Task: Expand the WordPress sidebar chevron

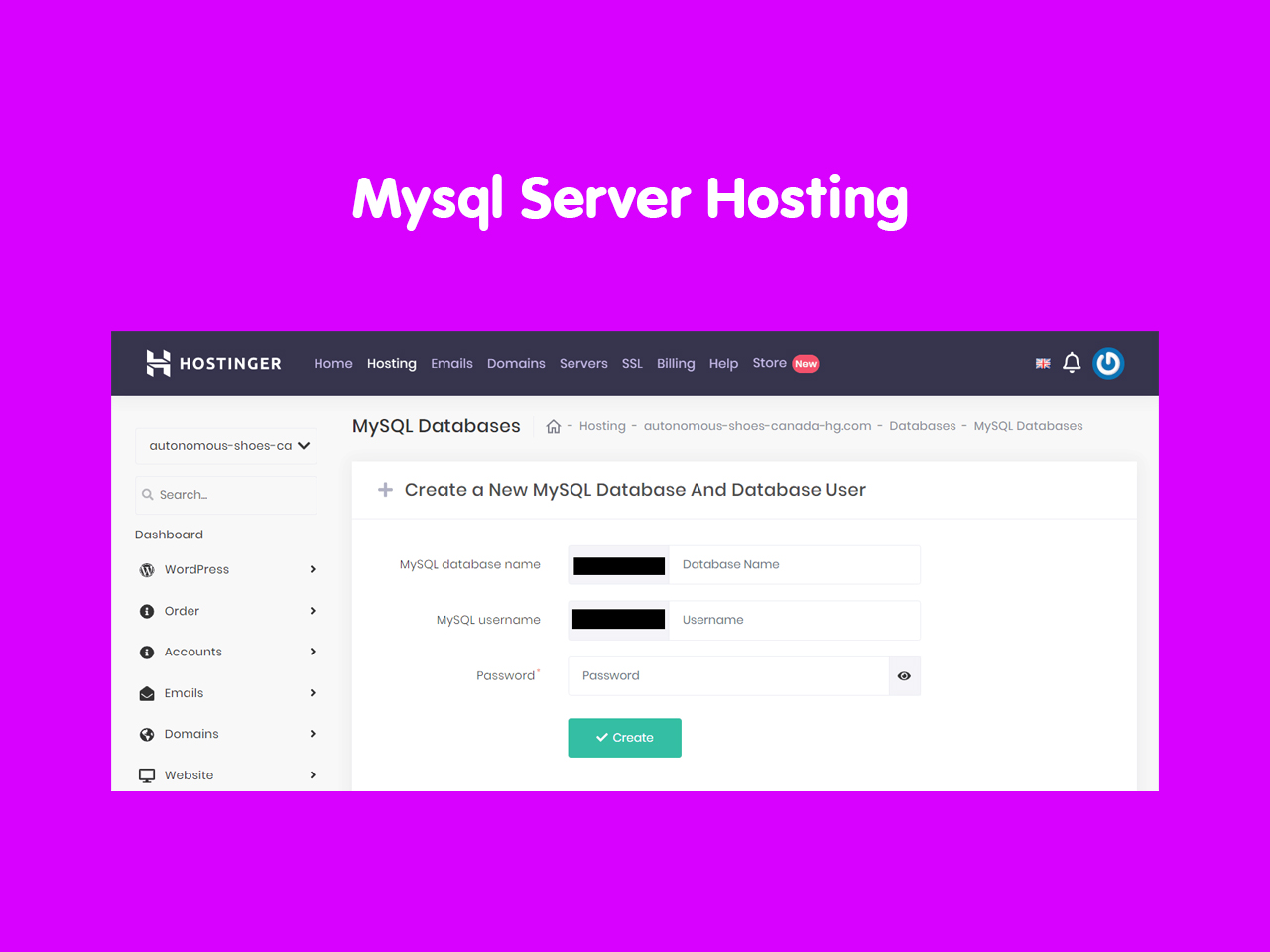Action: (313, 569)
